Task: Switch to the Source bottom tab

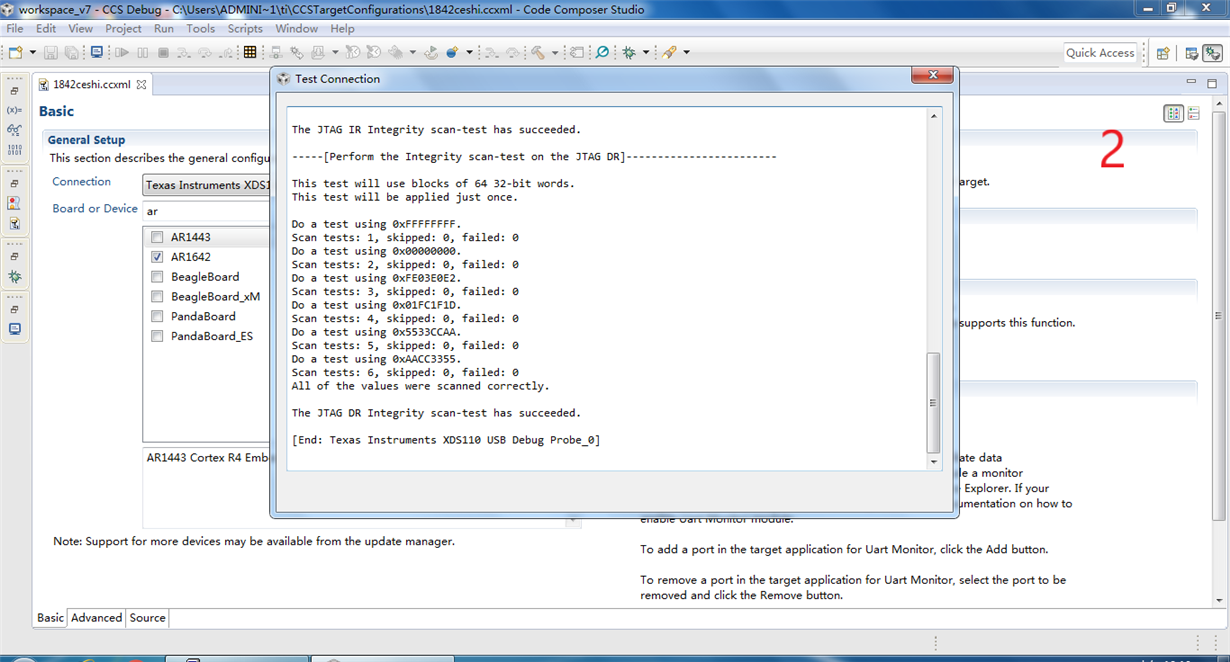Action: 147,618
